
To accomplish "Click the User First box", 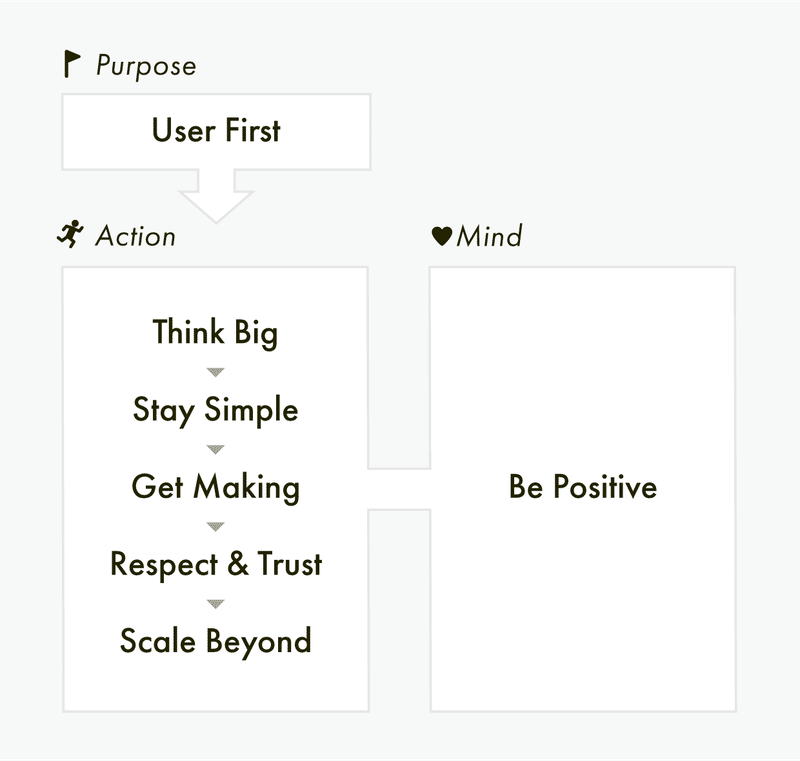I will 216,131.
